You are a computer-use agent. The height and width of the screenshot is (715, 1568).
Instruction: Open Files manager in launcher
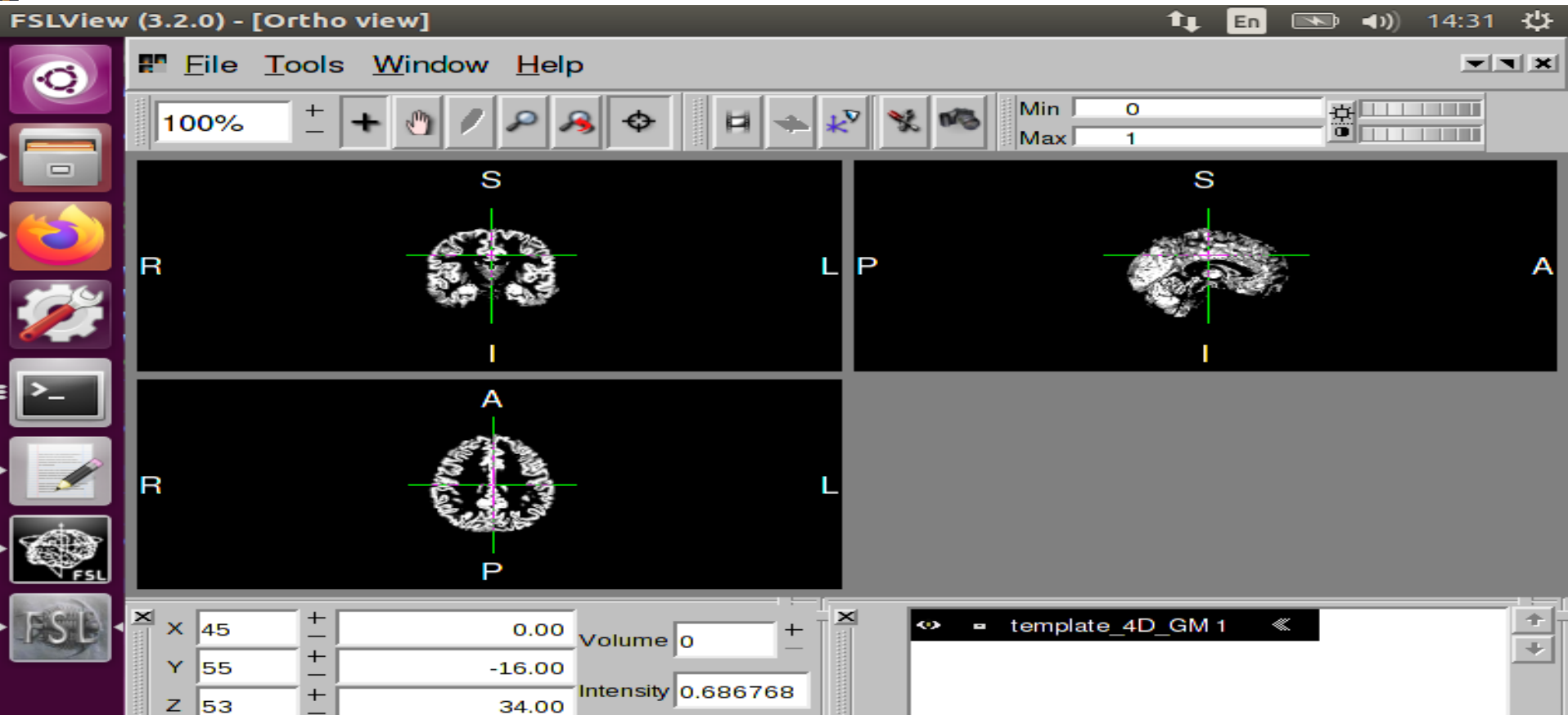[61, 157]
